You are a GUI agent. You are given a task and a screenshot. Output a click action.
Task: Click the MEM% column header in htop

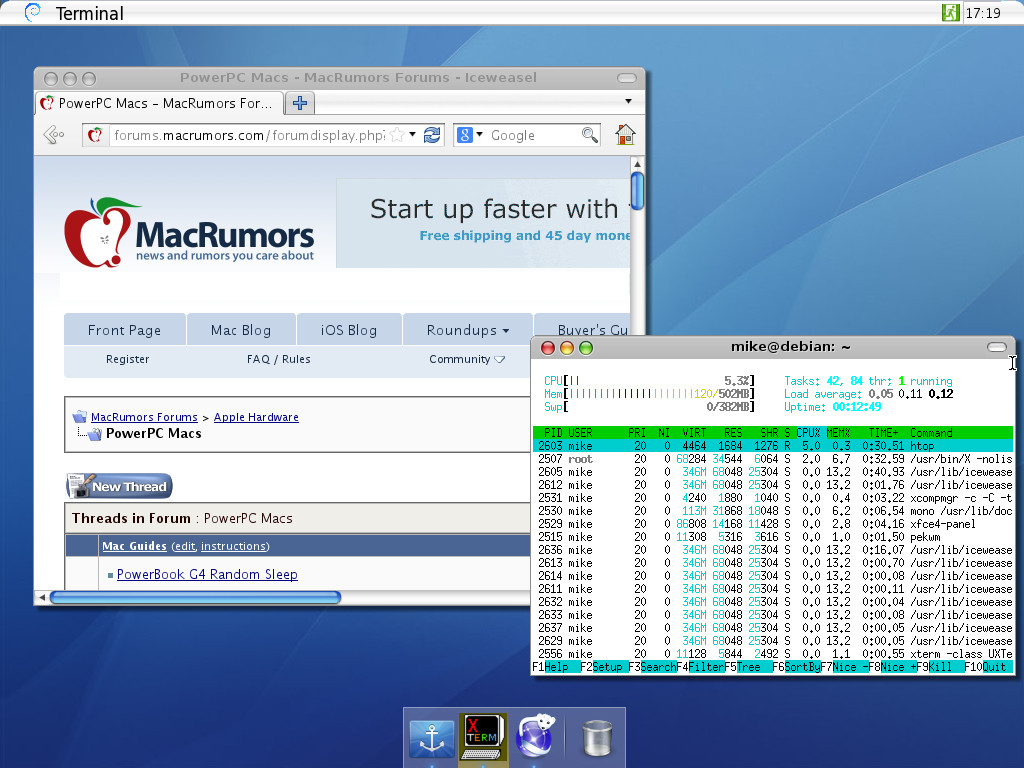coord(838,433)
